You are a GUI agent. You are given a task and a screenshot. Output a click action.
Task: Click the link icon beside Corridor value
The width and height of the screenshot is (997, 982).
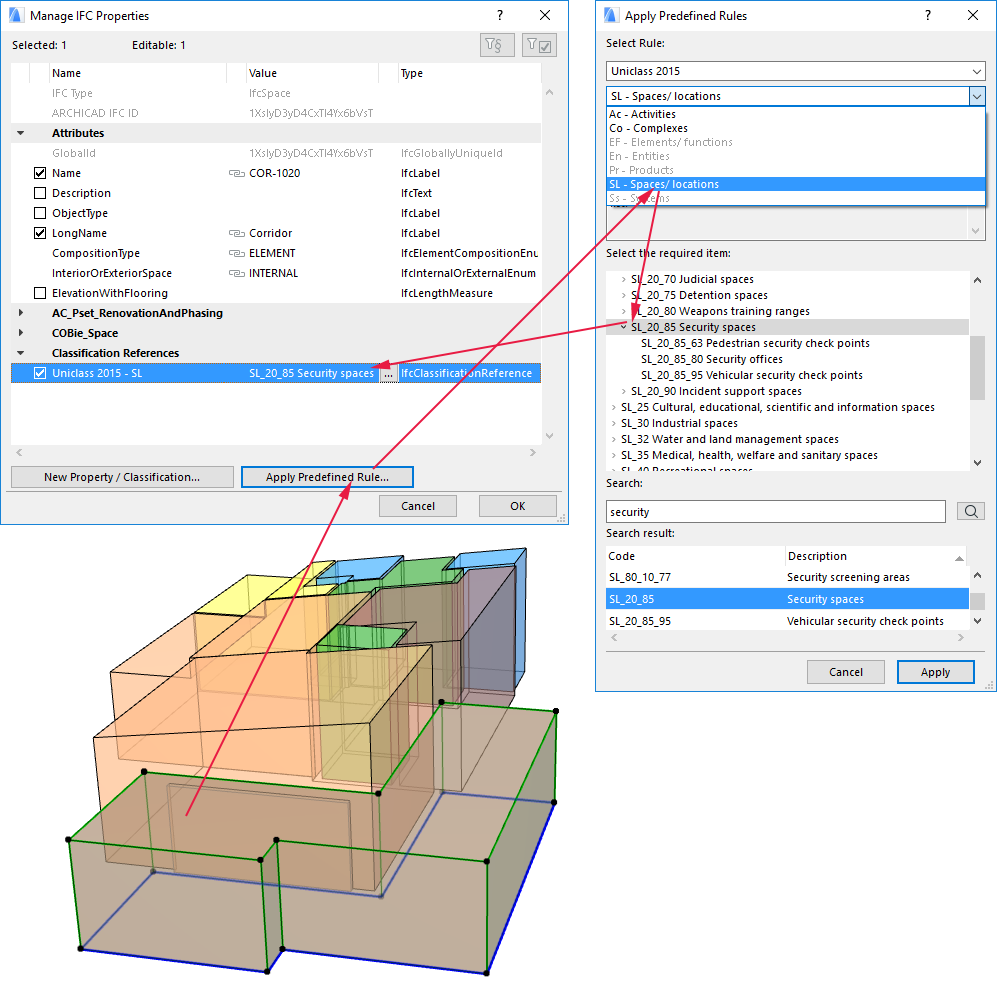(237, 233)
